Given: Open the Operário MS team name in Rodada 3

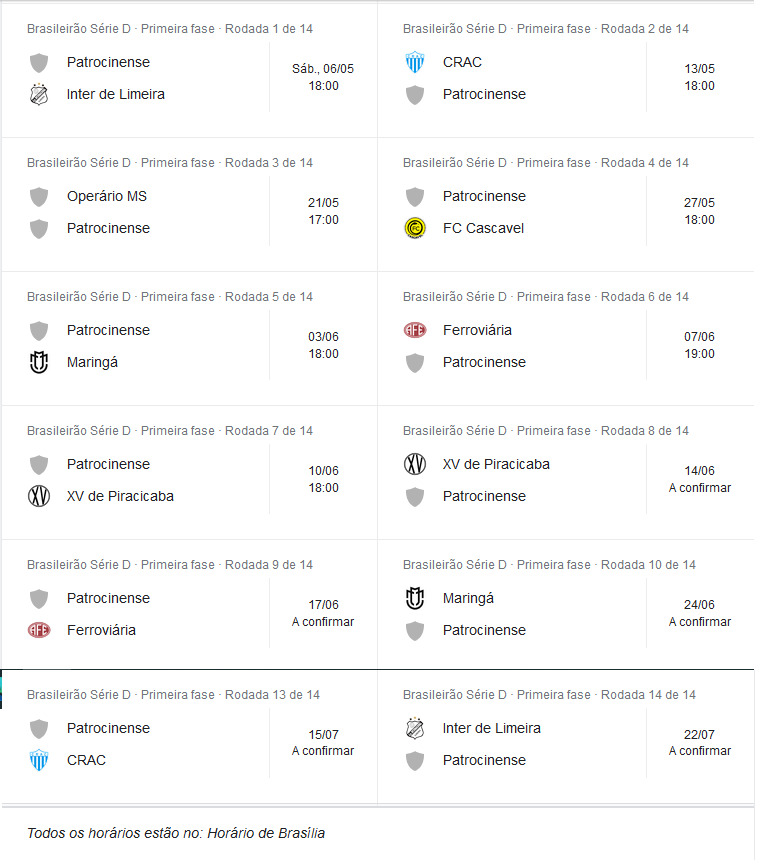Looking at the screenshot, I should (107, 196).
